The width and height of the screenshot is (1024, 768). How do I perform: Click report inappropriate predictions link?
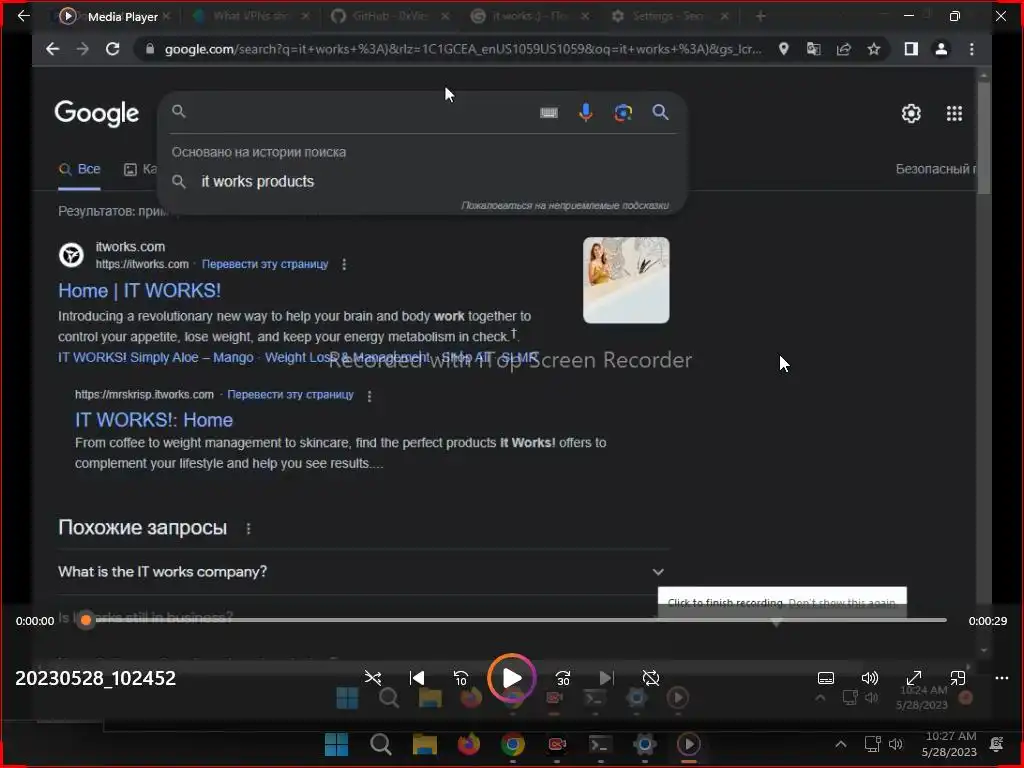[565, 205]
